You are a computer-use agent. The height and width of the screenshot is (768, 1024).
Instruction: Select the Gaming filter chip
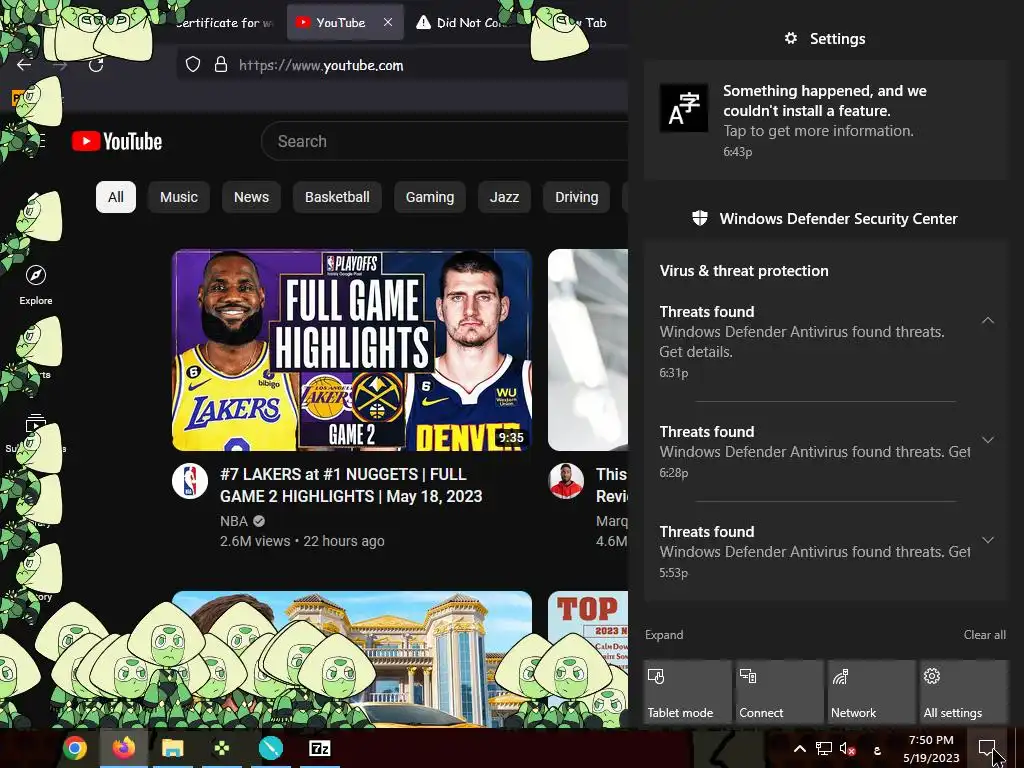pos(430,197)
